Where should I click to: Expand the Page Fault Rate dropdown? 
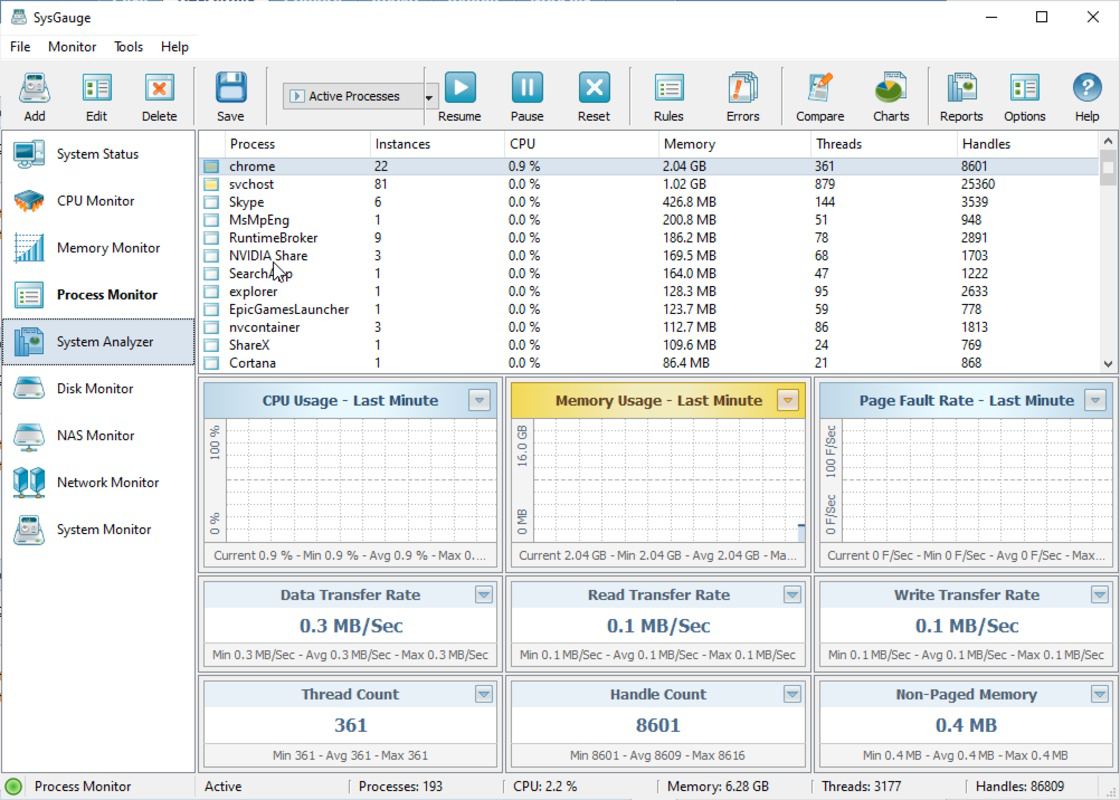(1095, 401)
